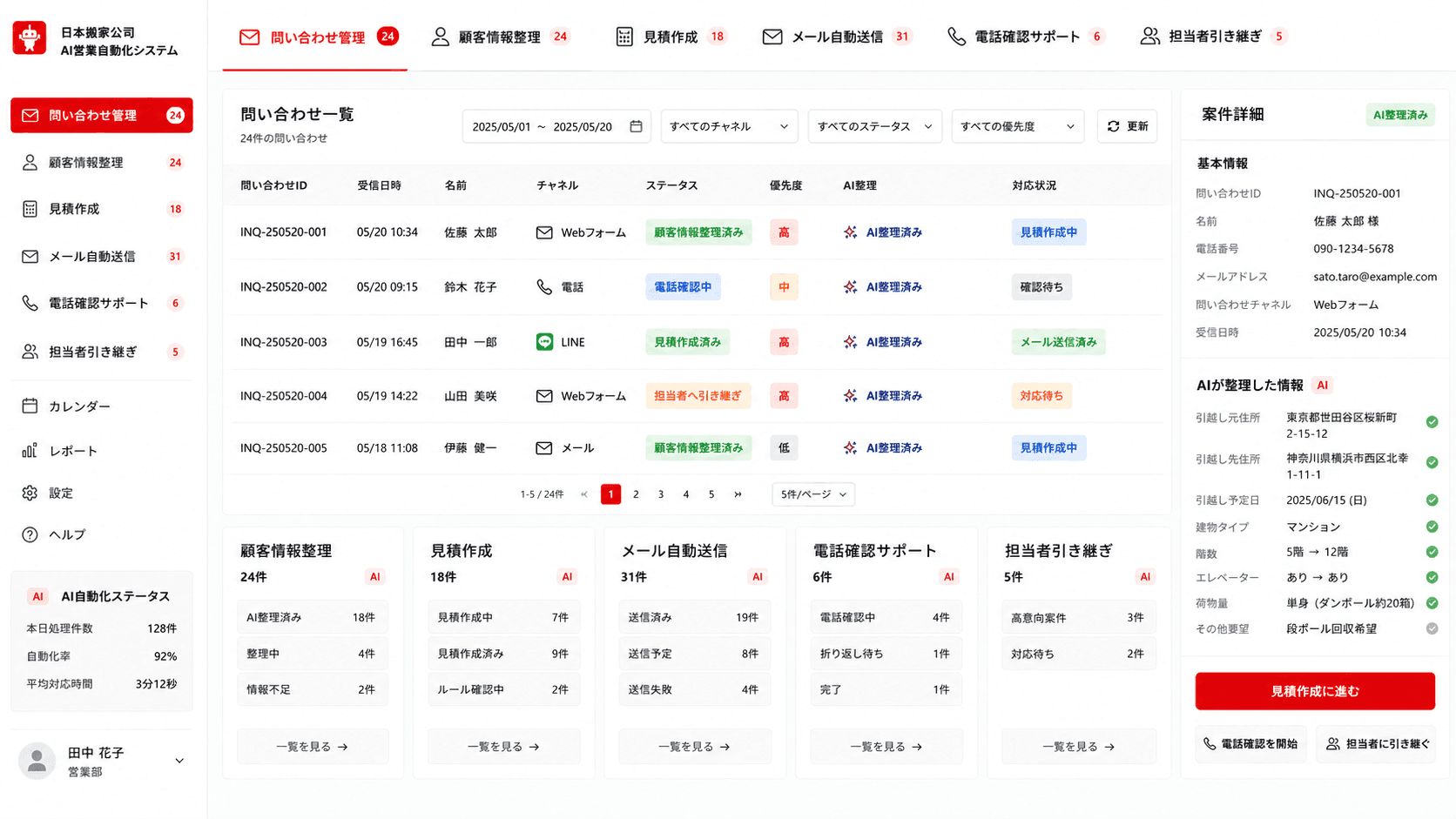
Task: Click 一覧を見る in 担当者引き継ぎ card
Action: tap(1079, 747)
